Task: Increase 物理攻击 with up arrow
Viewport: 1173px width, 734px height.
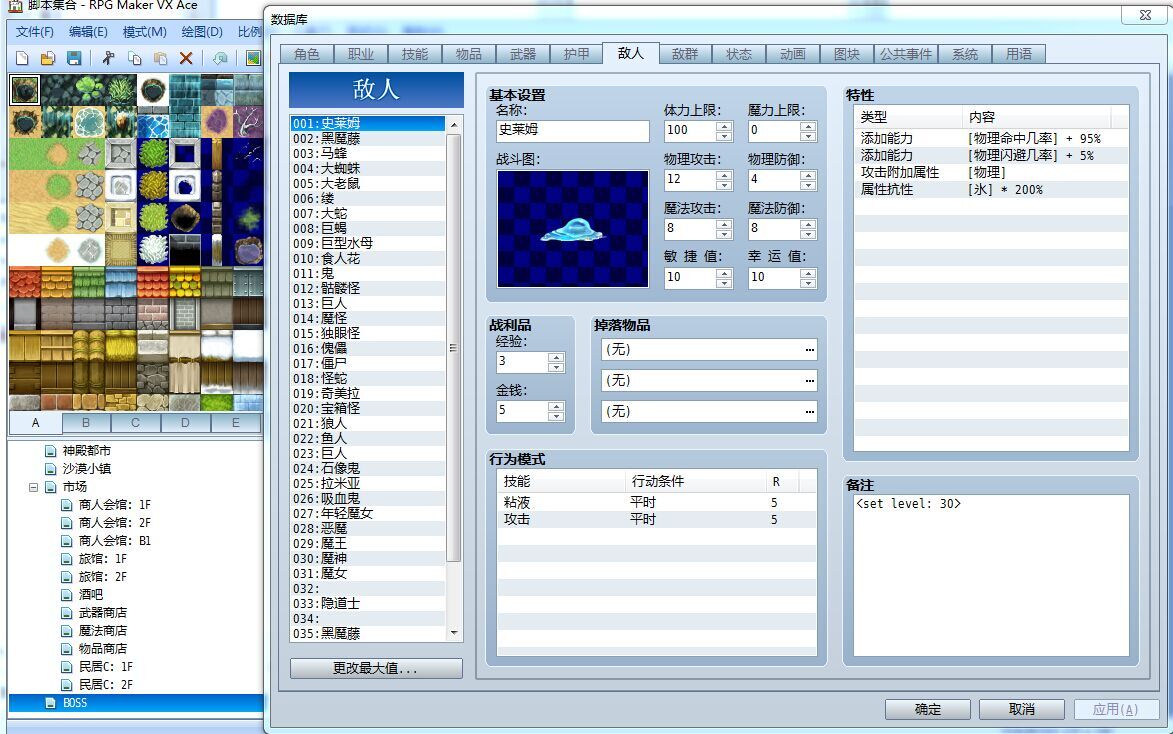Action: click(x=724, y=175)
